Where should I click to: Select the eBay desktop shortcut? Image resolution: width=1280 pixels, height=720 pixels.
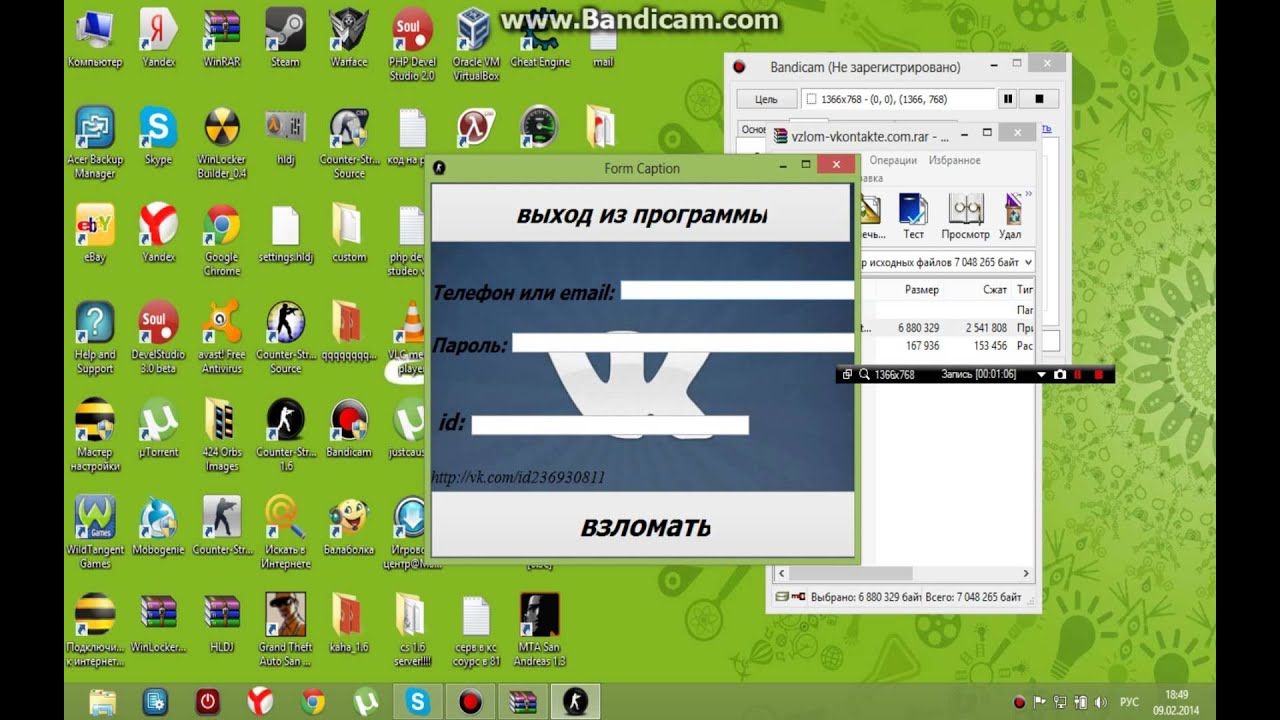click(x=95, y=233)
